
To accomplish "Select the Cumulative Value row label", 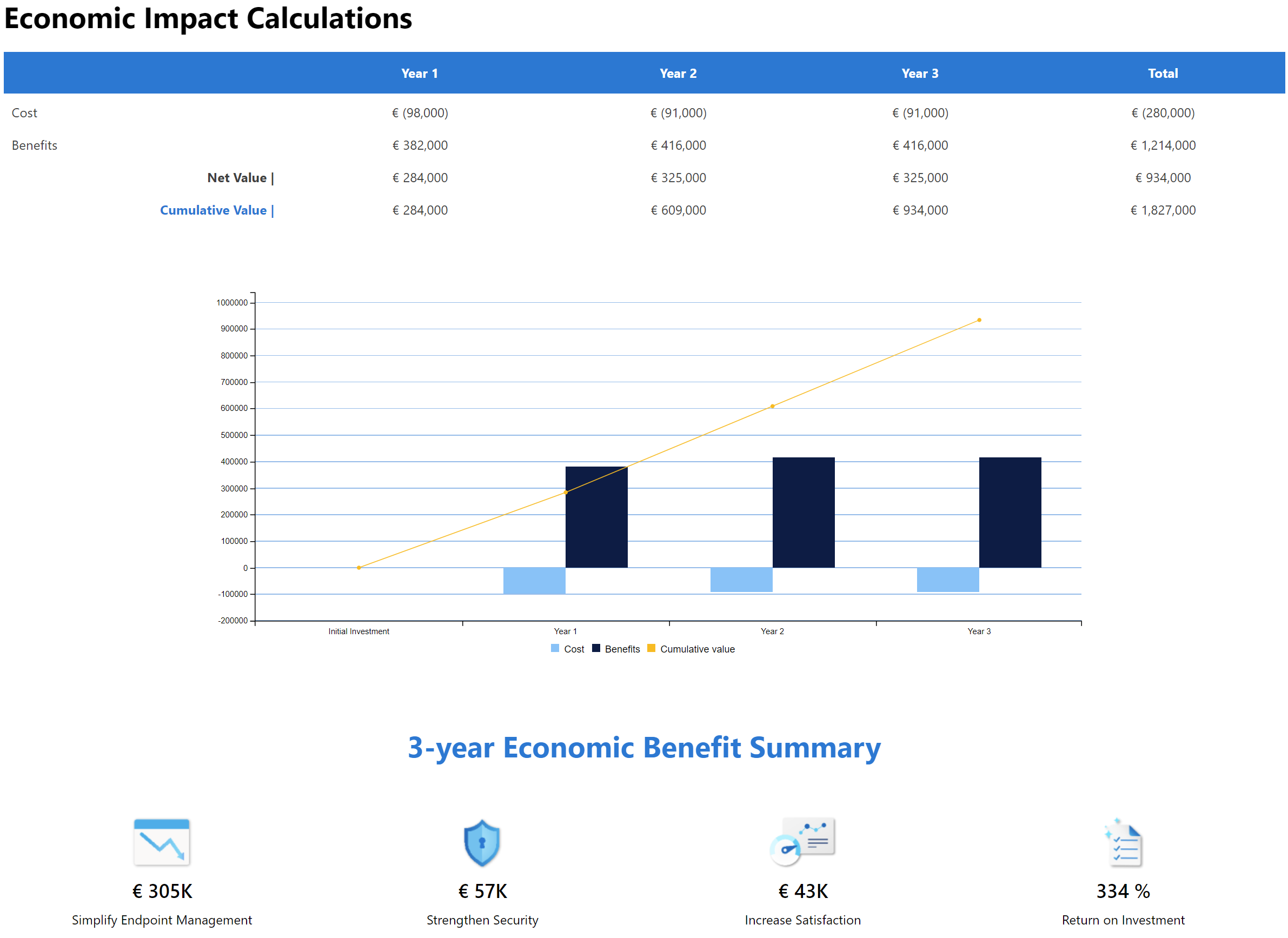I will [217, 210].
